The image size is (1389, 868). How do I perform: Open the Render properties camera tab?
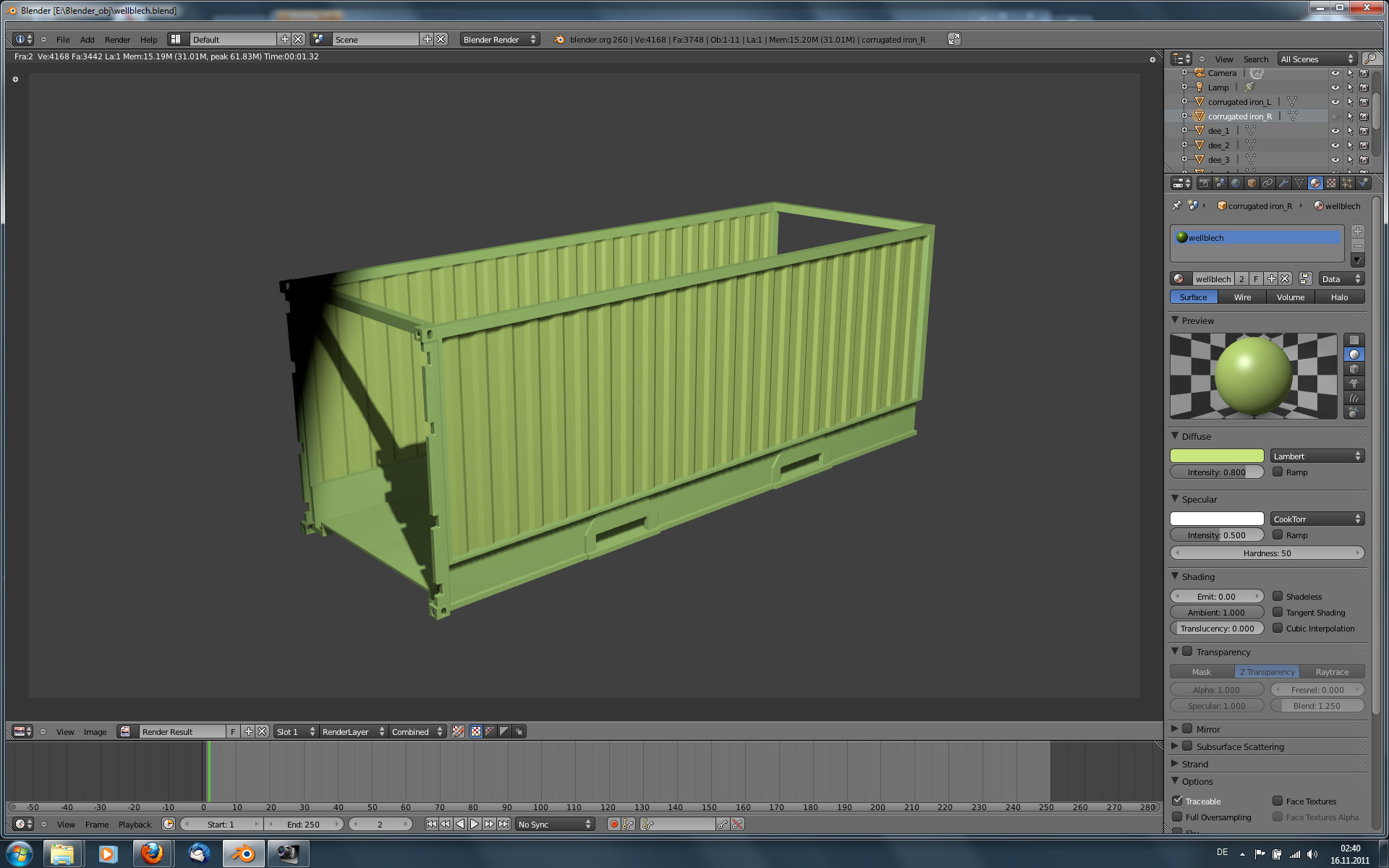click(1204, 183)
